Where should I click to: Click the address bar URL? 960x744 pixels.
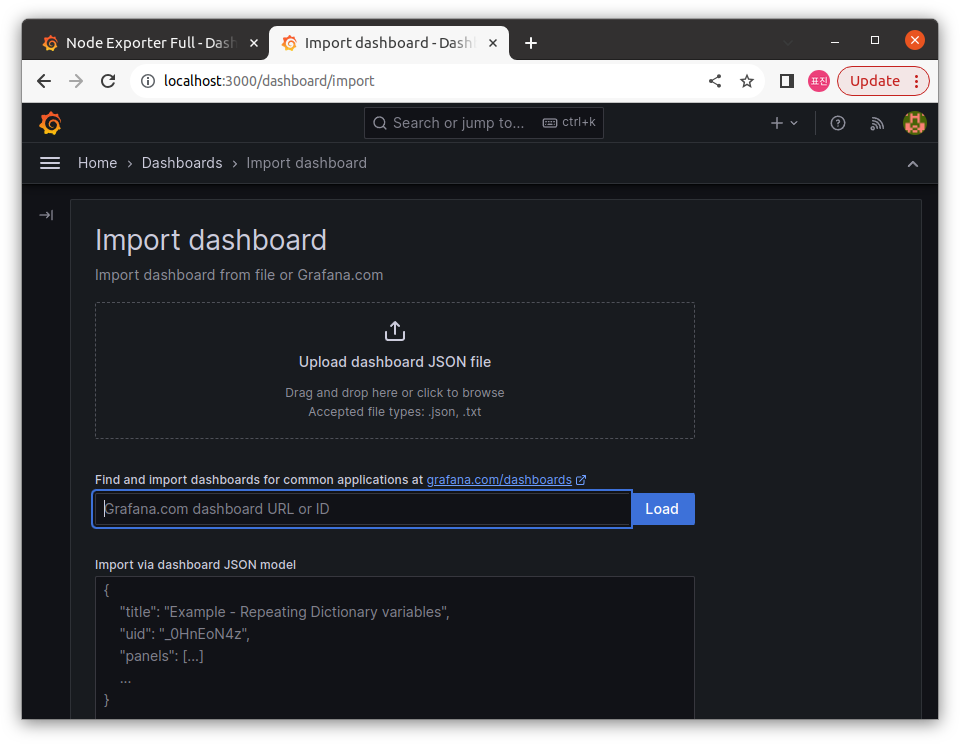click(x=269, y=81)
